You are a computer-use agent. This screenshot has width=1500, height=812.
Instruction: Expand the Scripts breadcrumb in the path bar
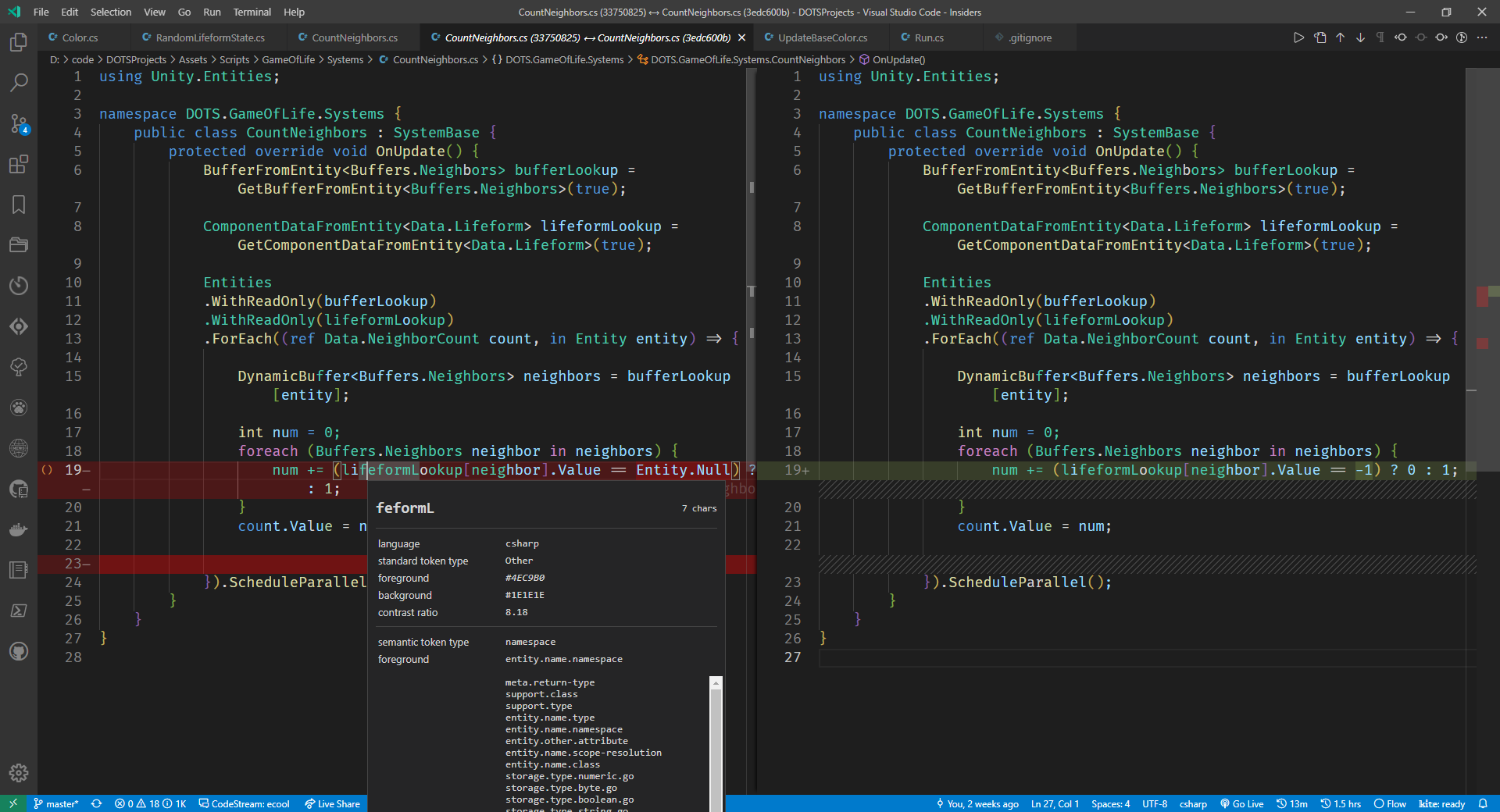234,59
